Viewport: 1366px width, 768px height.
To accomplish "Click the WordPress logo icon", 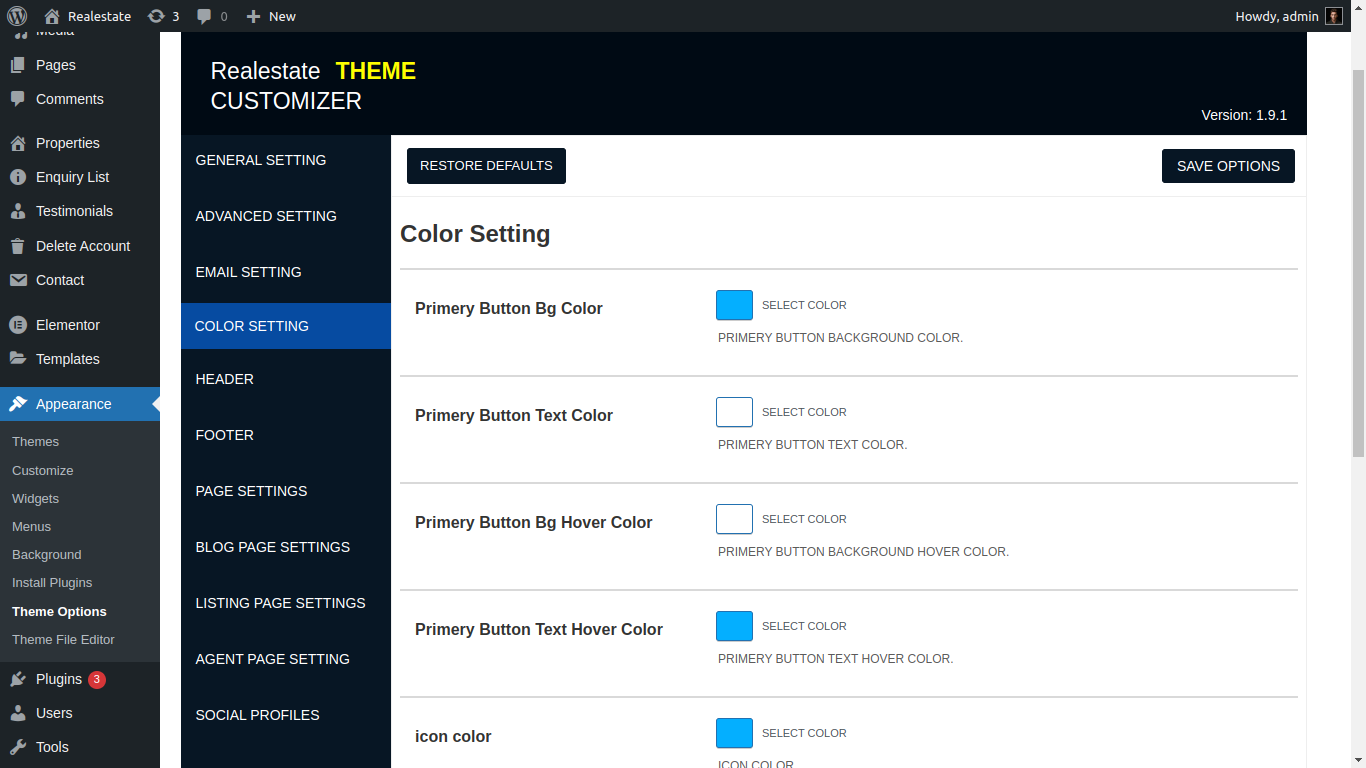I will click(x=17, y=16).
